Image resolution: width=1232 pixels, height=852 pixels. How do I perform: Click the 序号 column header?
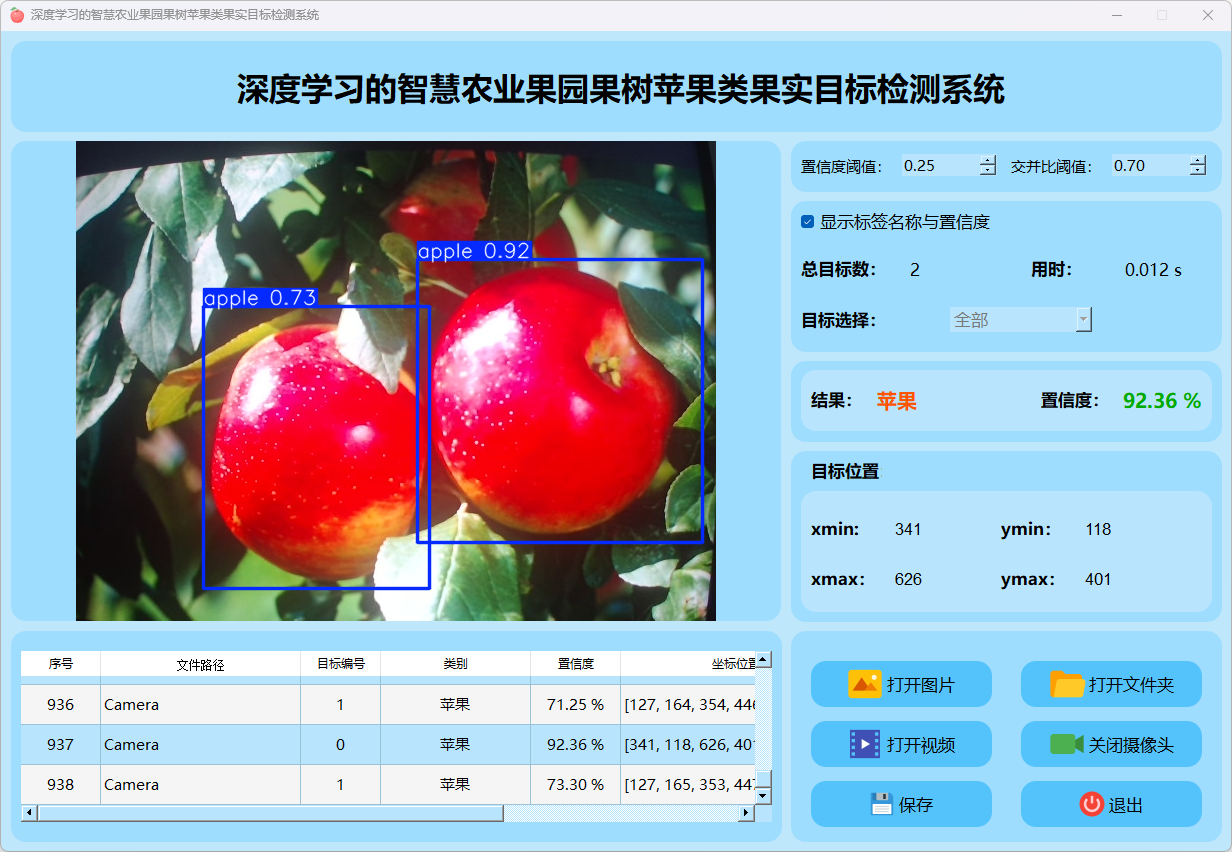[61, 664]
